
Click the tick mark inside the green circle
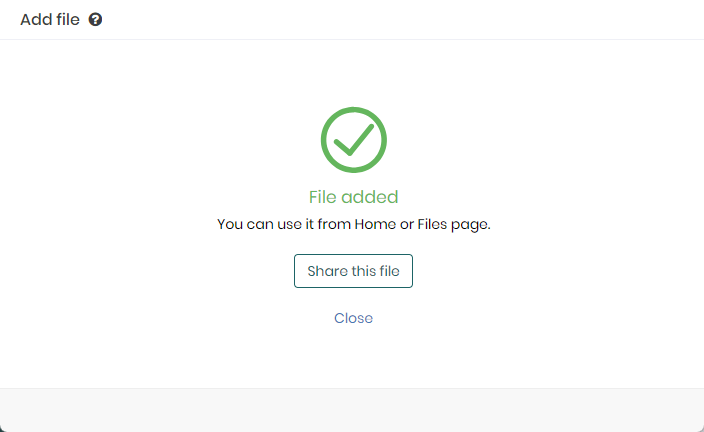click(354, 140)
